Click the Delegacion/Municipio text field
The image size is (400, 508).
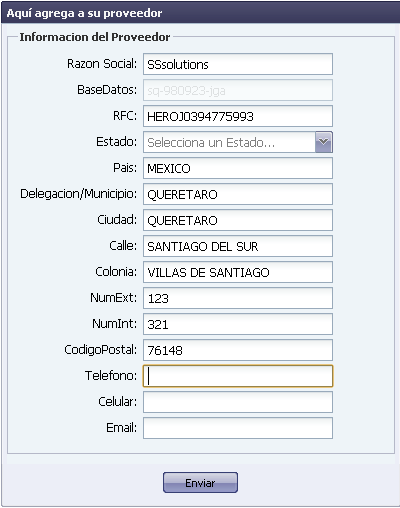click(x=238, y=194)
